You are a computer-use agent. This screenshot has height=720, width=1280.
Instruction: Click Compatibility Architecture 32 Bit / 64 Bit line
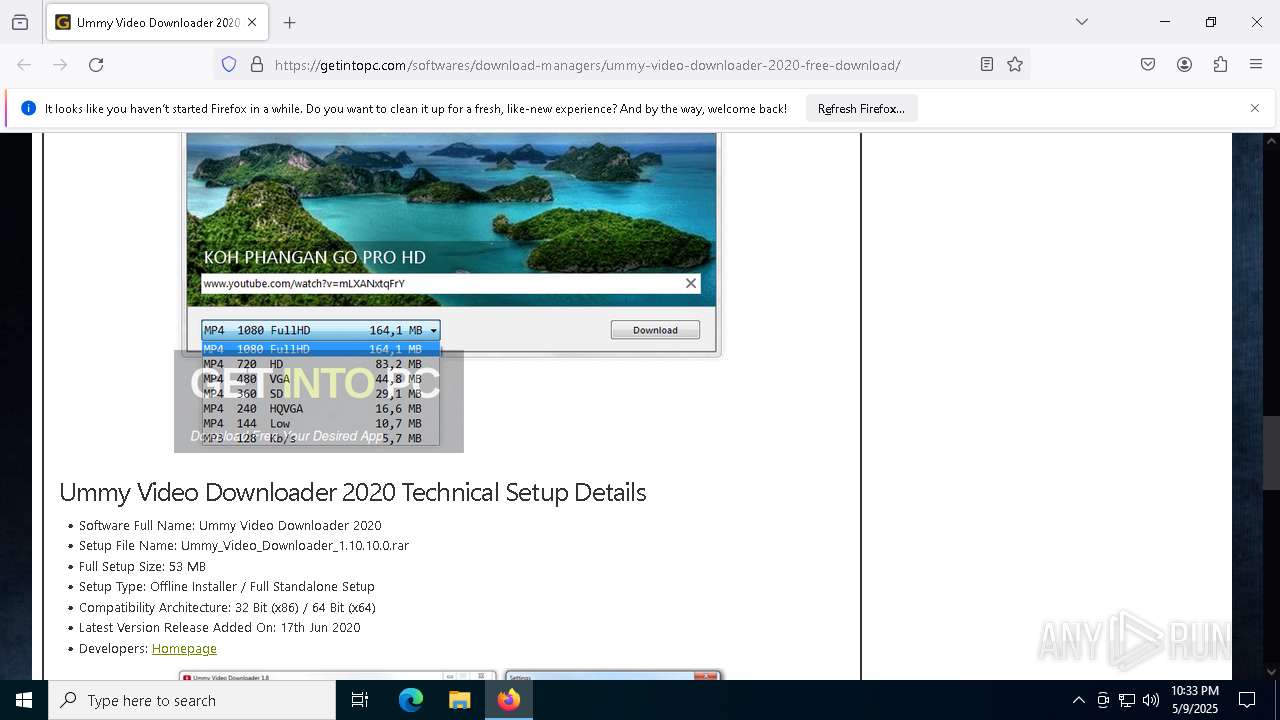pyautogui.click(x=227, y=608)
